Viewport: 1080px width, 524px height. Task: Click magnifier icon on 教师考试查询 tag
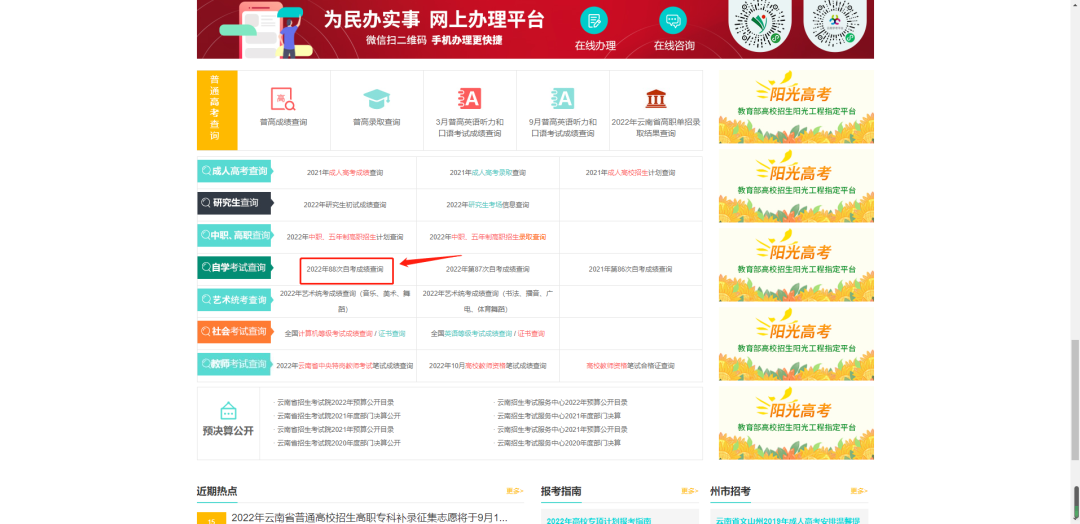(206, 364)
